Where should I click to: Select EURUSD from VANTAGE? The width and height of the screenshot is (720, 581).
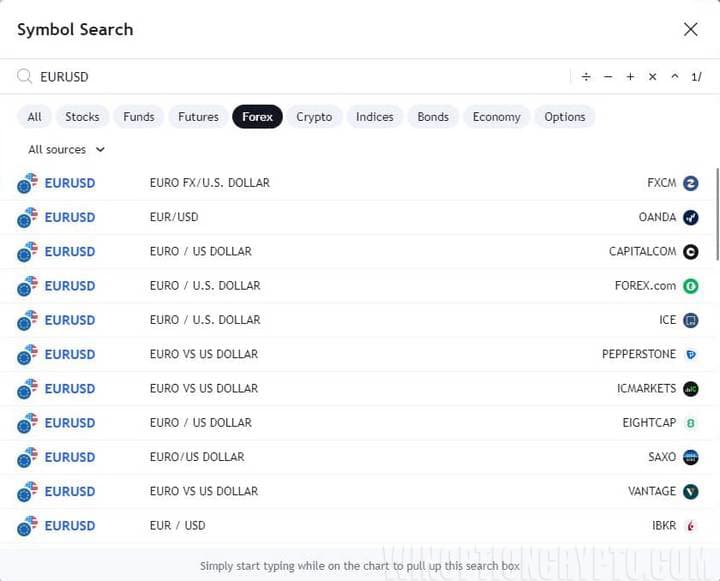click(x=360, y=491)
